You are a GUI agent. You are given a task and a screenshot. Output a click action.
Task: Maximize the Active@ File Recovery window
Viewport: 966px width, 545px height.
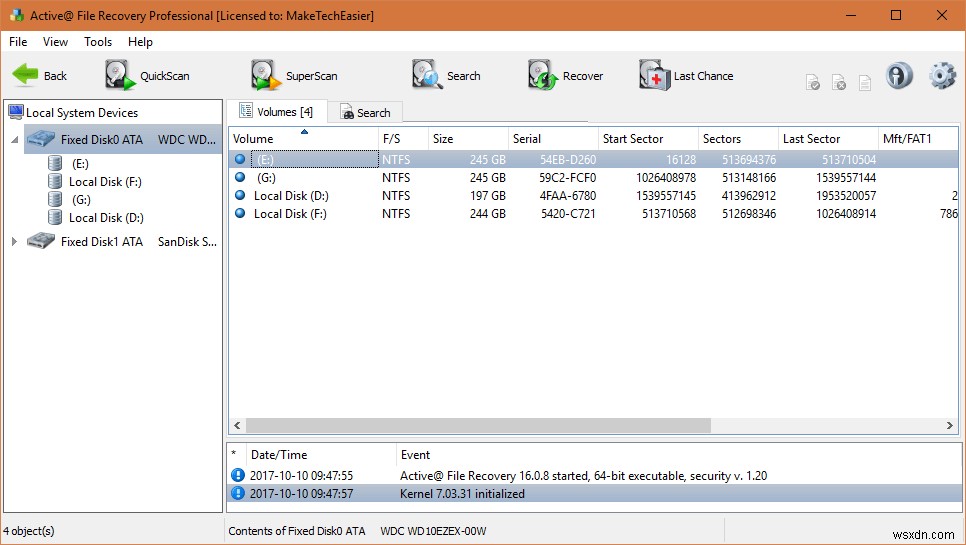coord(896,15)
